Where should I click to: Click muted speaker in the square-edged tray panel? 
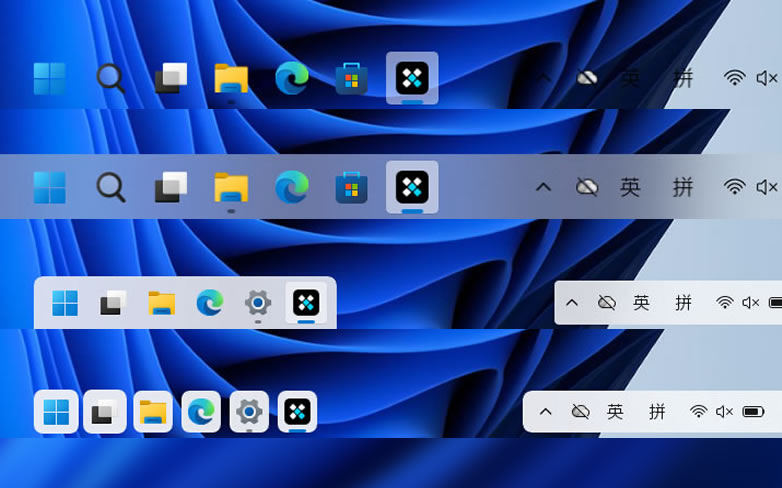751,302
